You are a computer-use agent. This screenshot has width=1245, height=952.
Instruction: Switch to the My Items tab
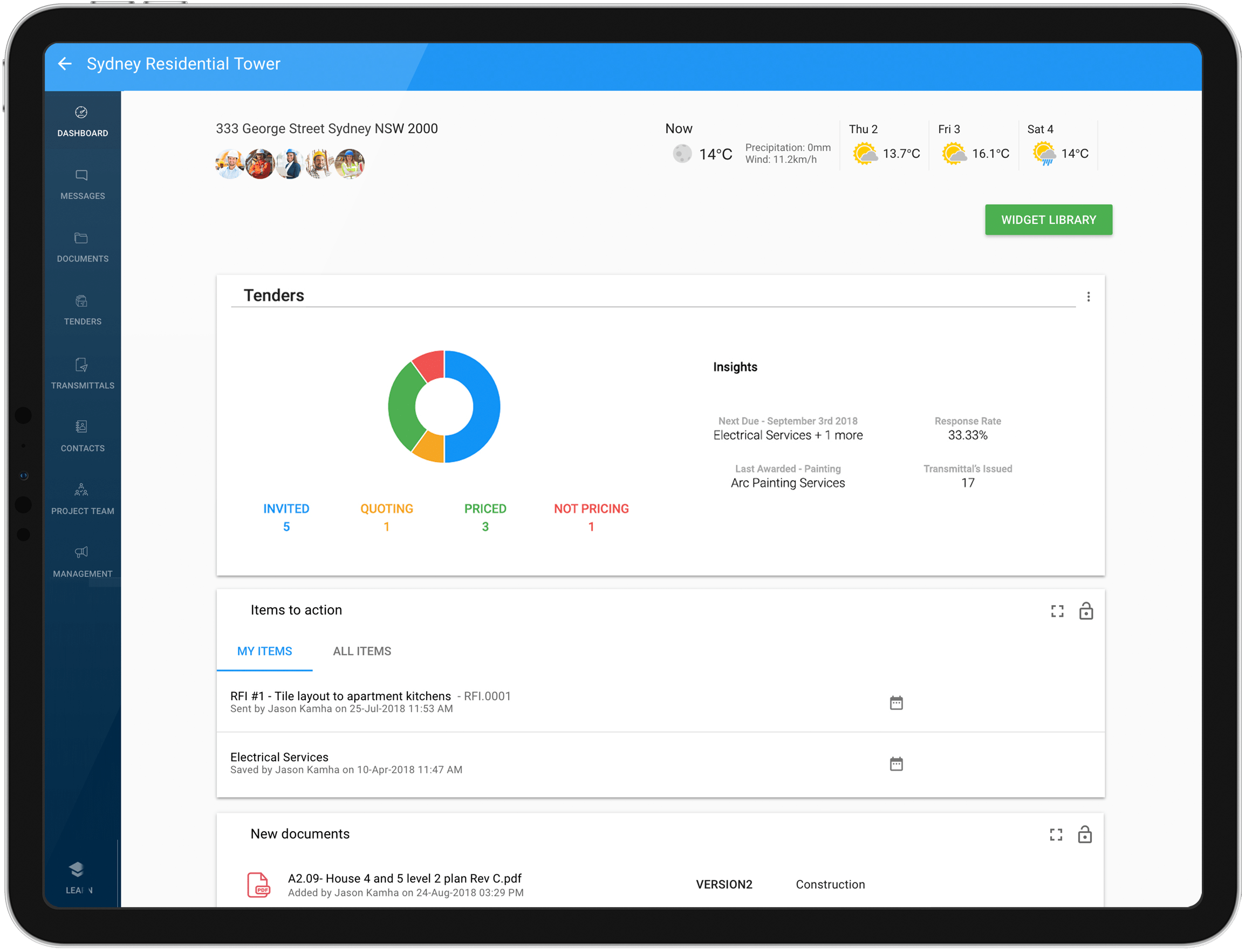[x=265, y=652]
